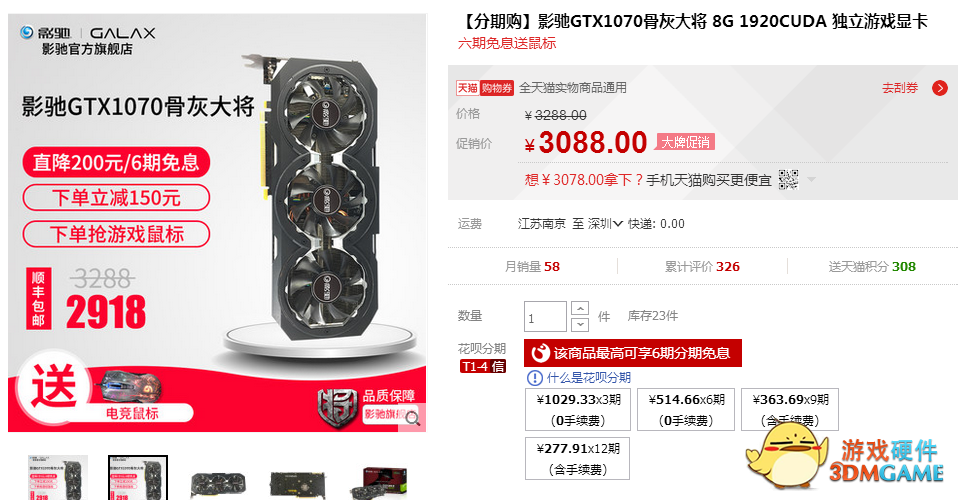Screen dimensions: 966x500
Task: Click the 去刮券 coupon link
Action: 899,88
